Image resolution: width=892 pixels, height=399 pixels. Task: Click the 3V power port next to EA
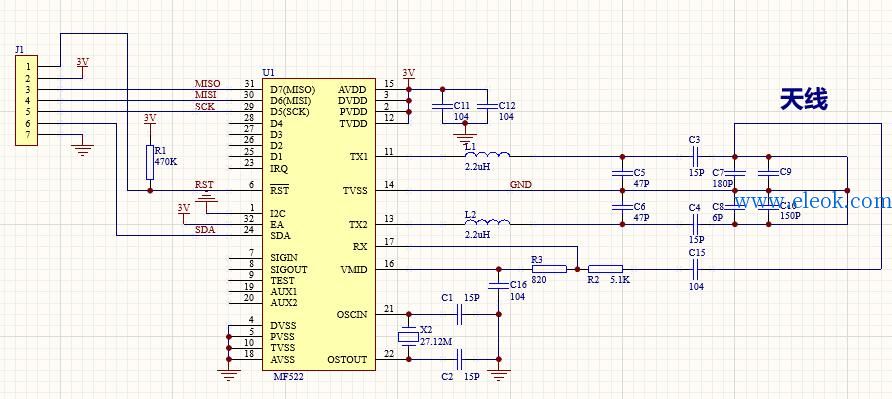point(183,209)
